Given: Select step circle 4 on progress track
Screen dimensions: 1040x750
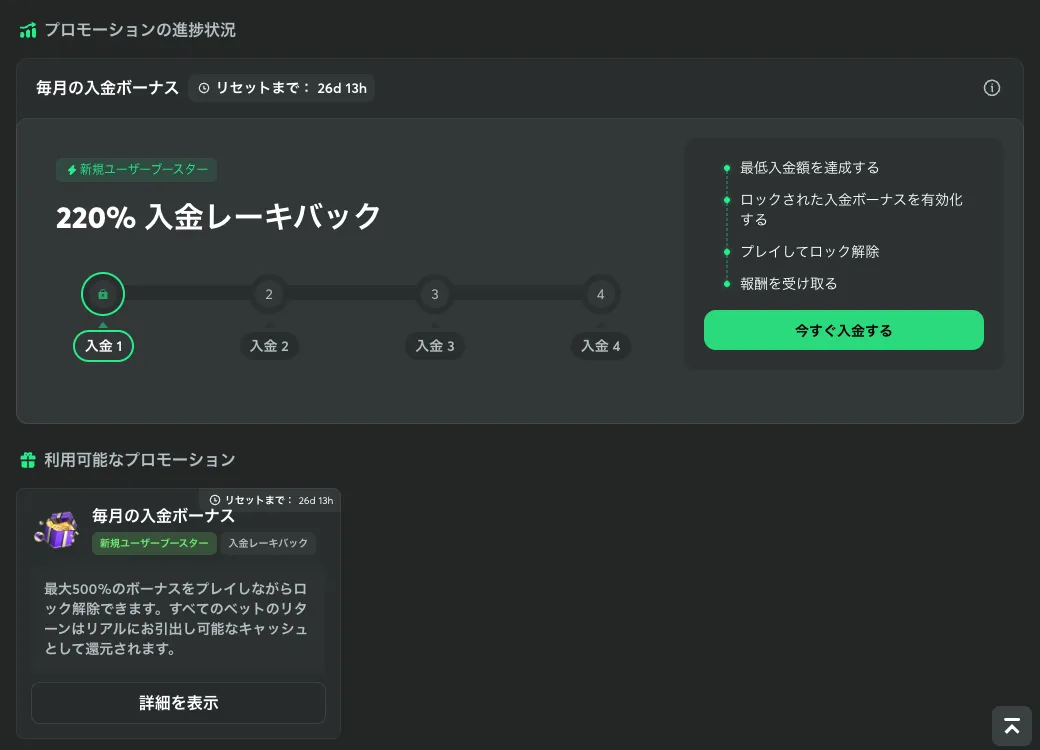Looking at the screenshot, I should tap(600, 294).
